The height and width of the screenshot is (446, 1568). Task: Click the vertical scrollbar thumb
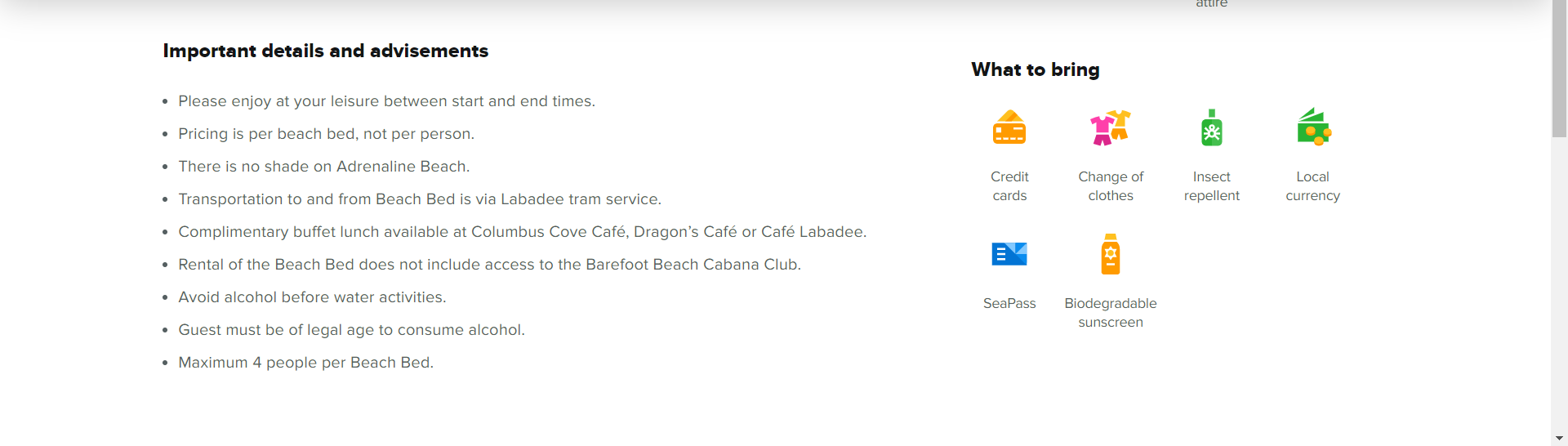[x=1559, y=69]
